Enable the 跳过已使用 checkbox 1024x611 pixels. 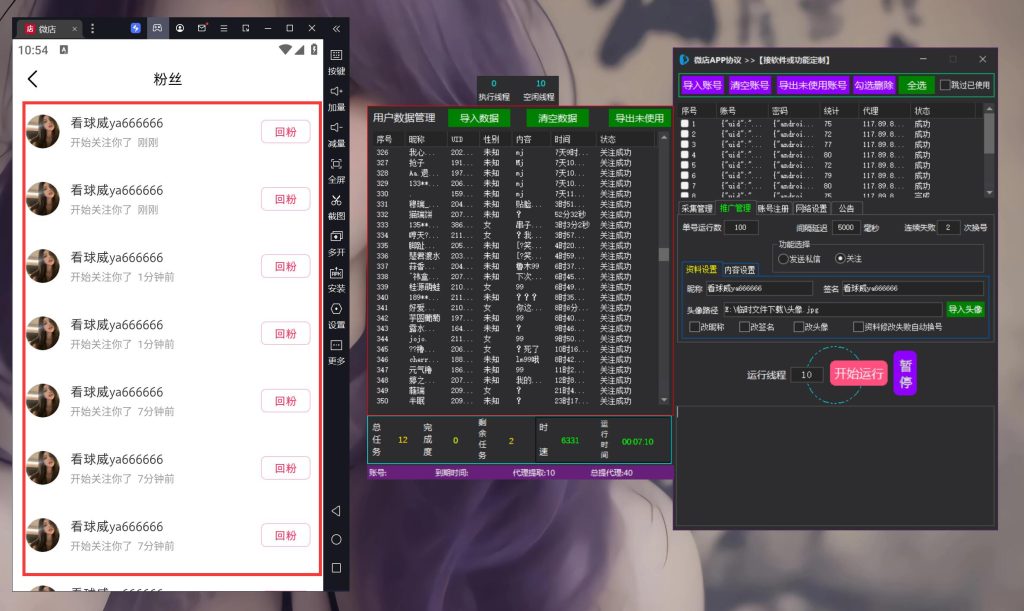click(944, 85)
